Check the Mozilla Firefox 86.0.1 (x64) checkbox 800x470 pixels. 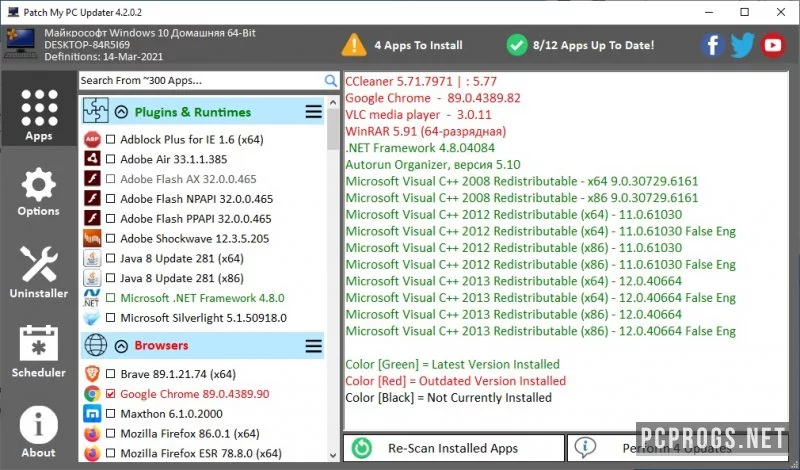pyautogui.click(x=110, y=433)
